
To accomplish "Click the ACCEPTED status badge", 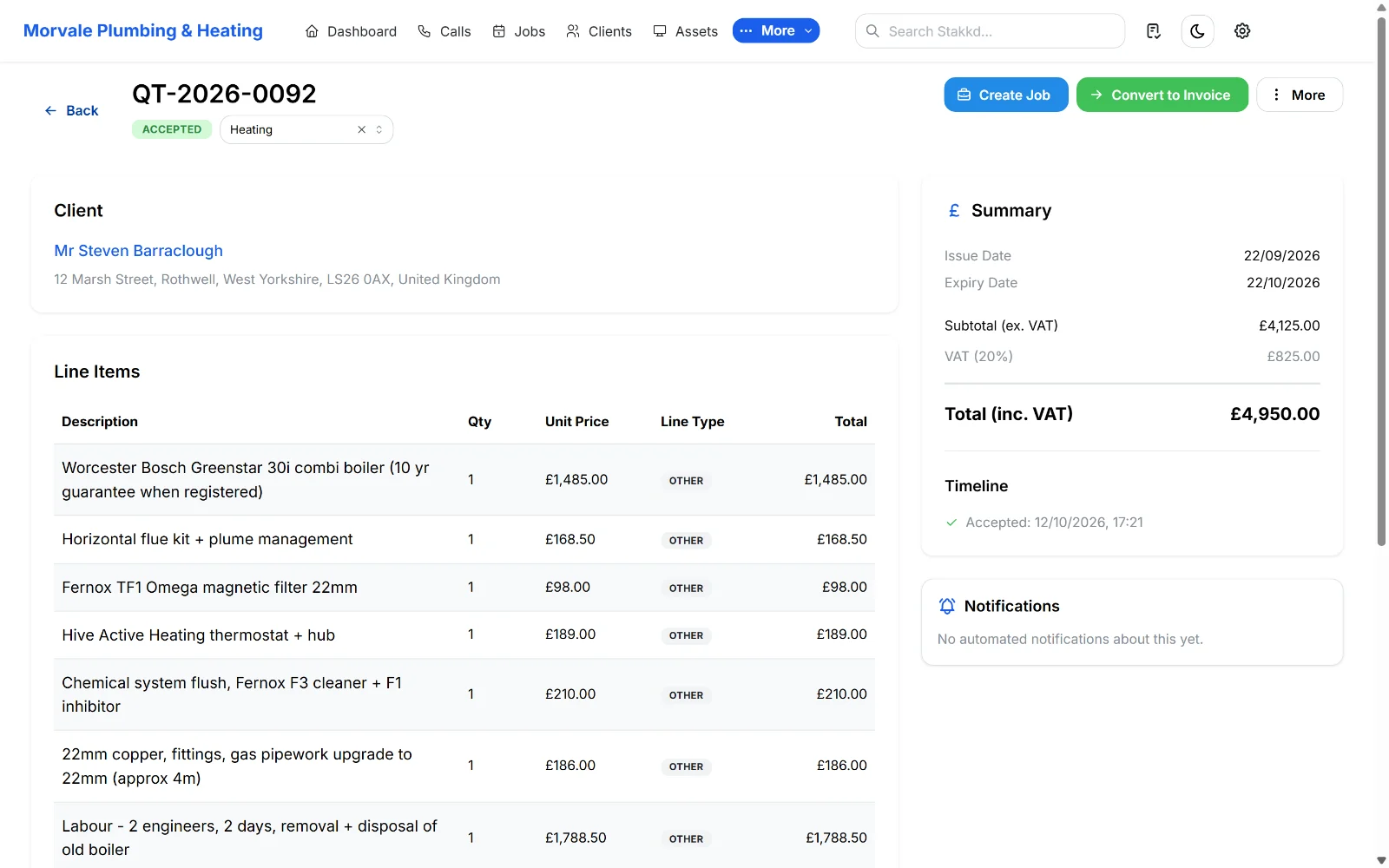I will tap(172, 129).
